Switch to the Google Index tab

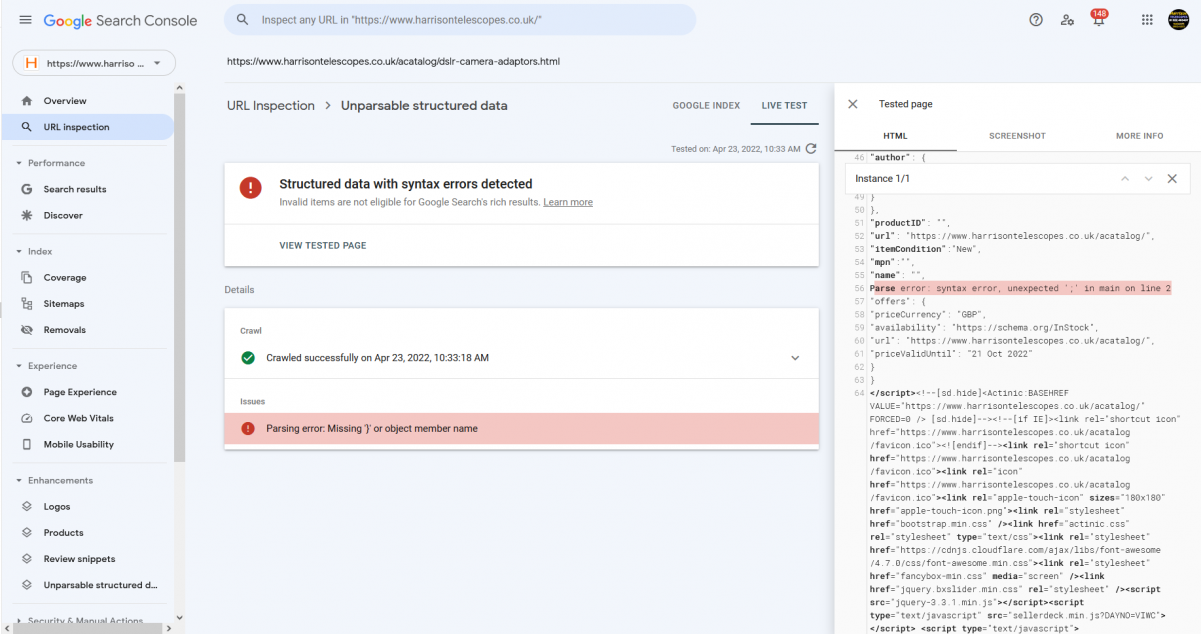(706, 106)
